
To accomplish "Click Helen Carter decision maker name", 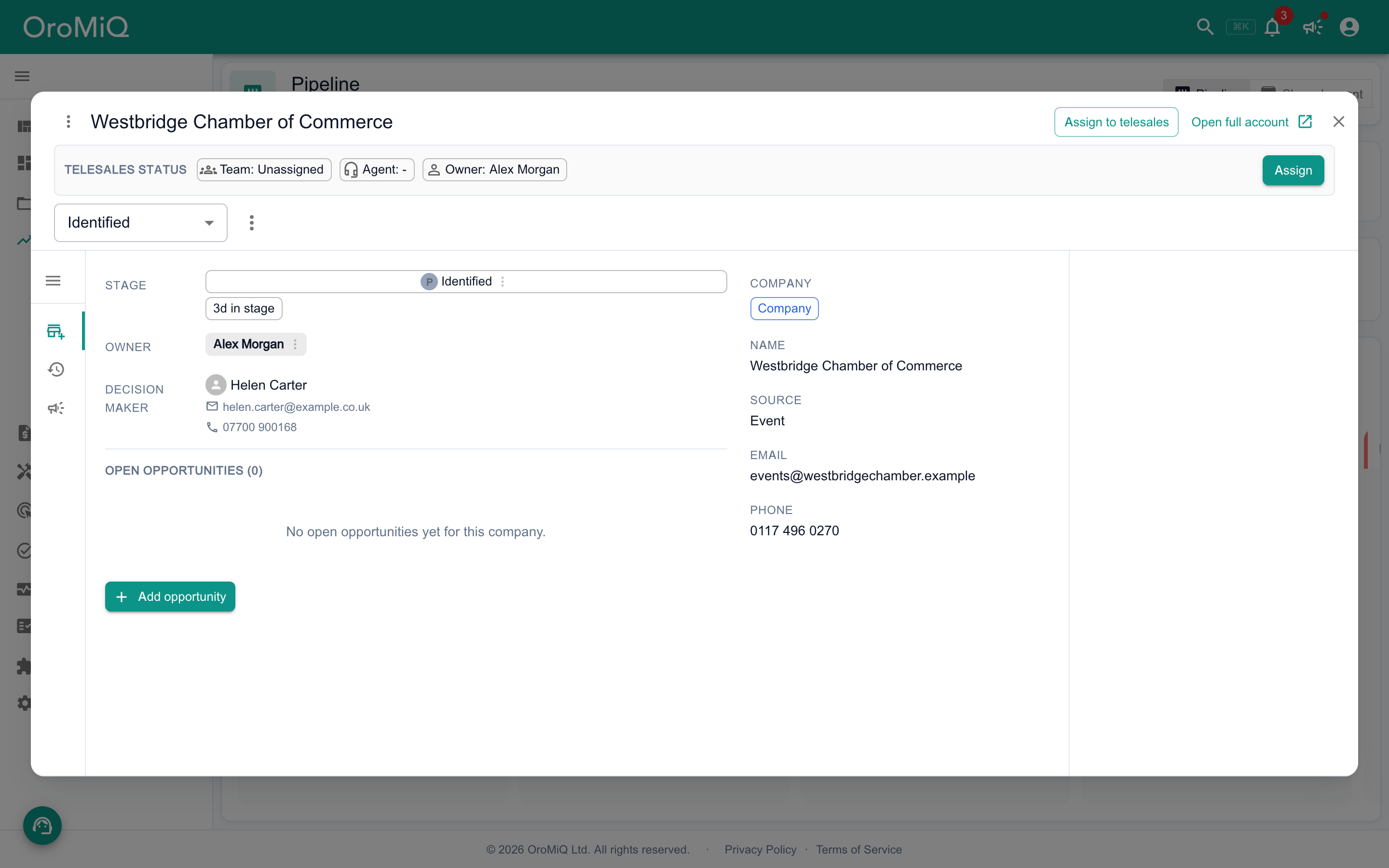I will click(269, 385).
